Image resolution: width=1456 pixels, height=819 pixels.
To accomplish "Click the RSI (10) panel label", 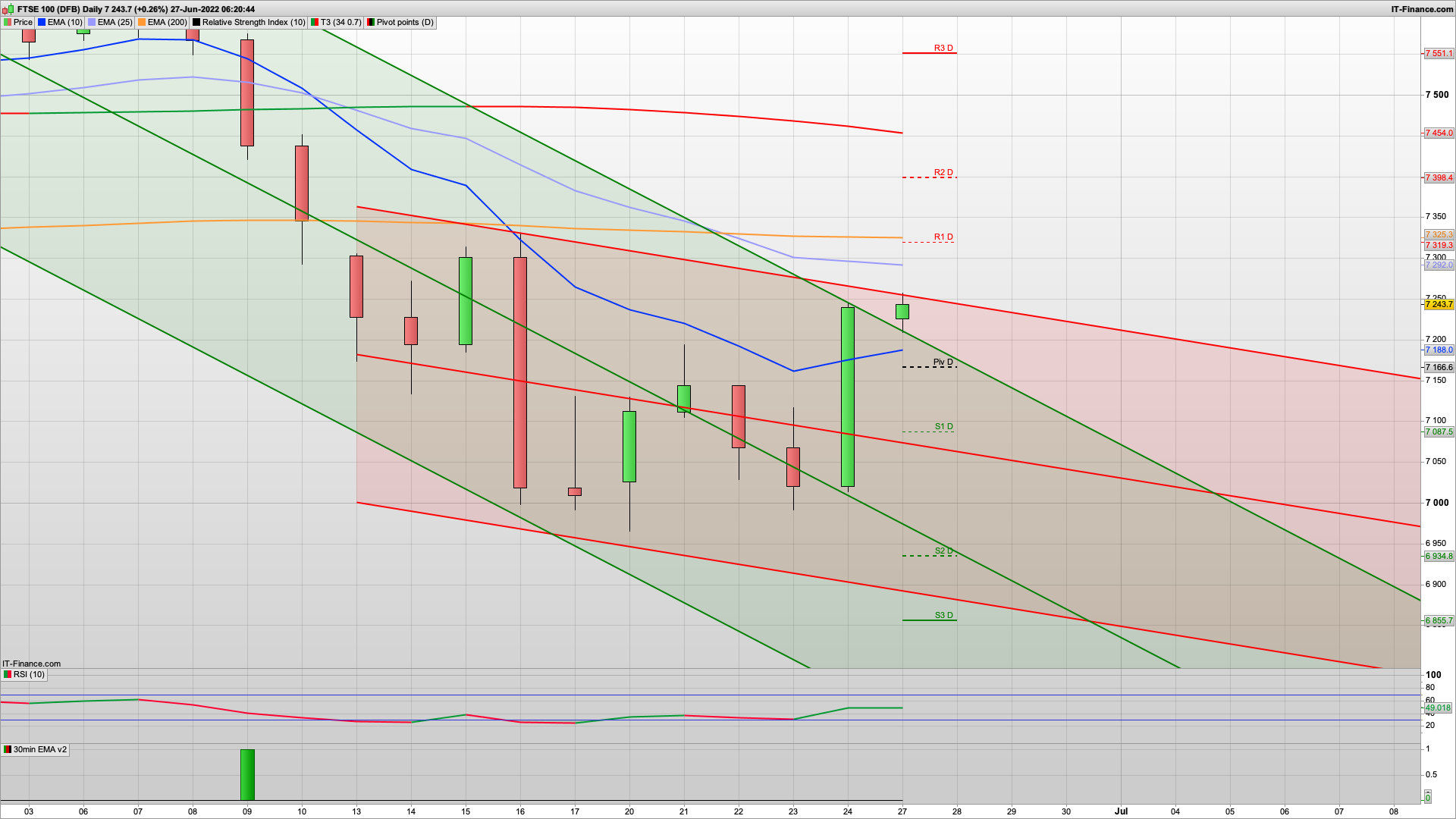I will (x=24, y=675).
